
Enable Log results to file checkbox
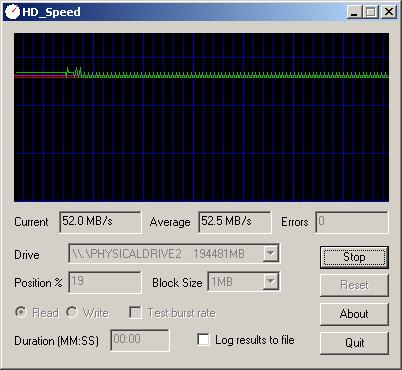coord(203,340)
